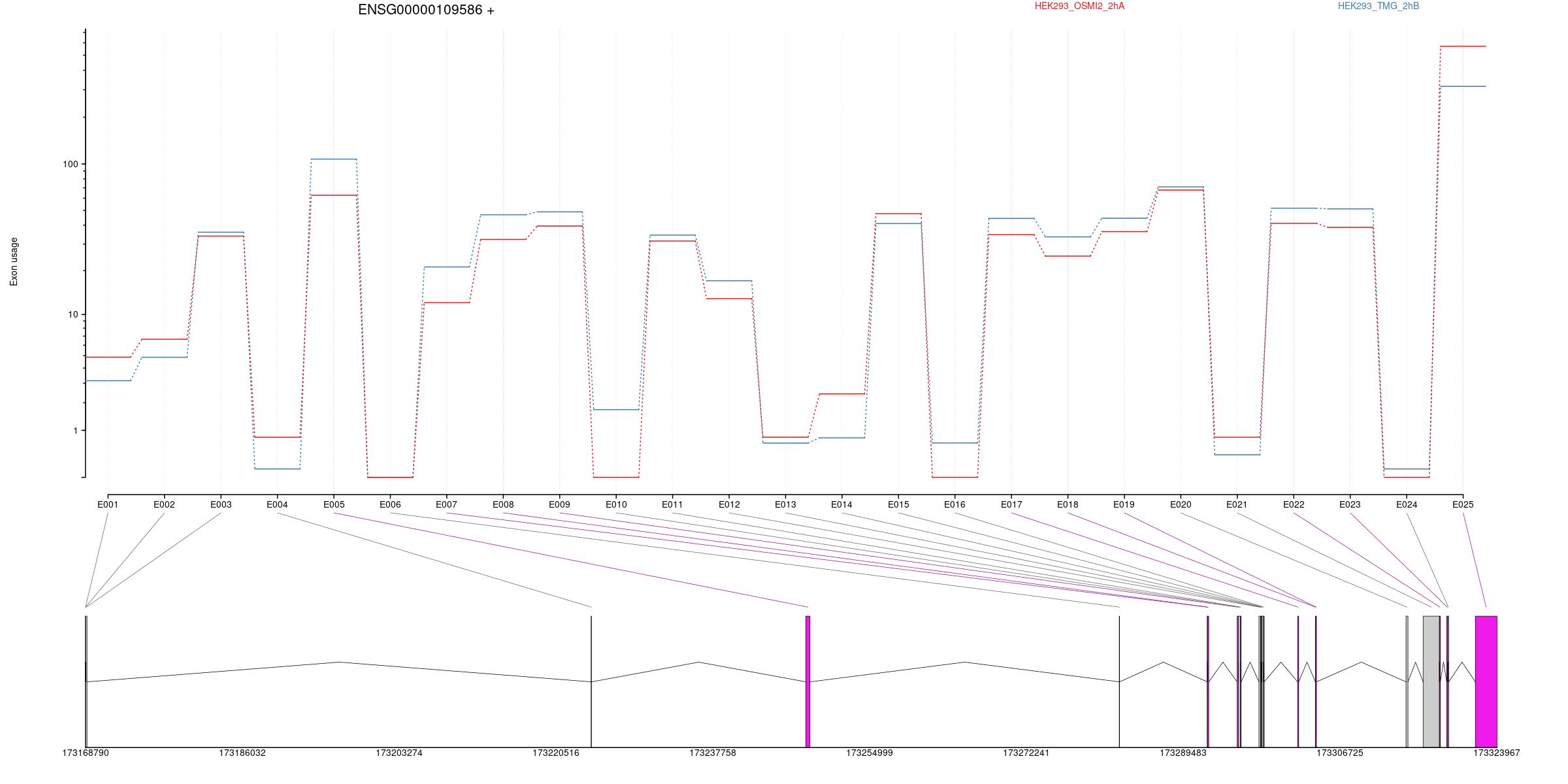
Task: Click exon label E019
Action: tap(1124, 504)
